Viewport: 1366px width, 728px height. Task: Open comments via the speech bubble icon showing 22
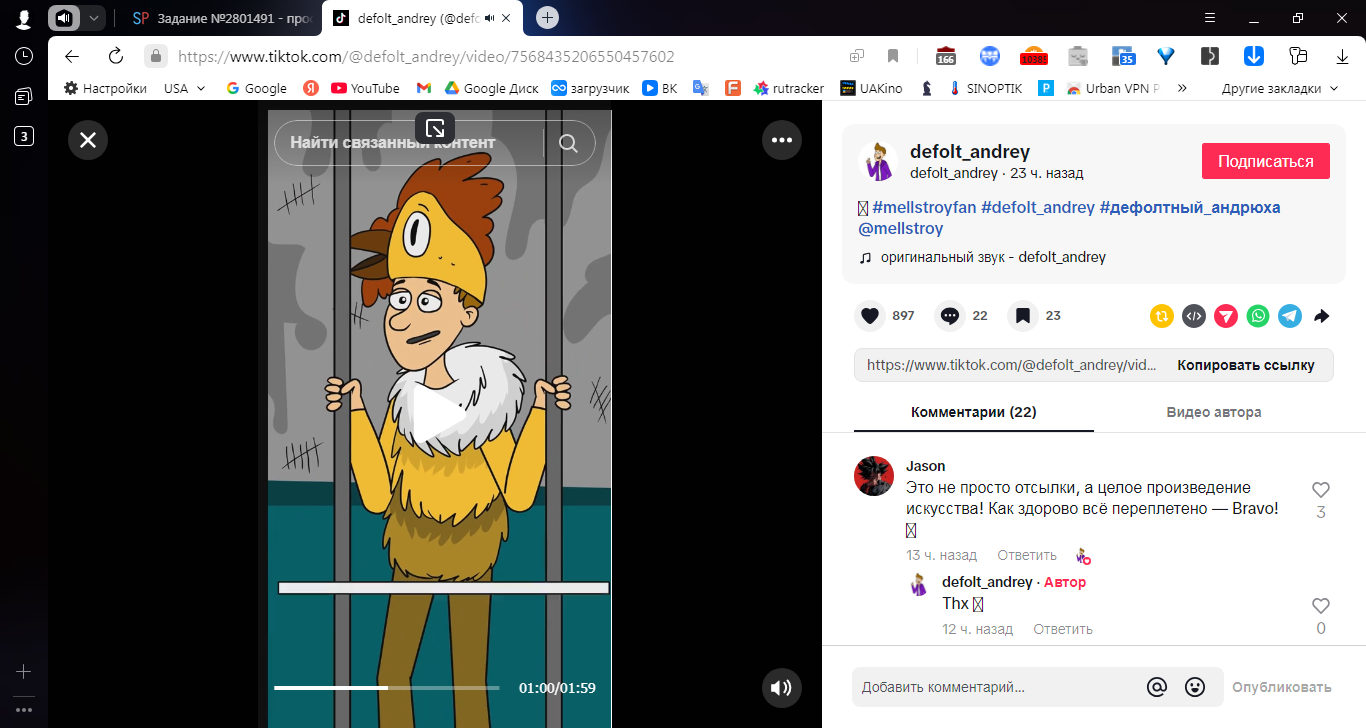[950, 315]
